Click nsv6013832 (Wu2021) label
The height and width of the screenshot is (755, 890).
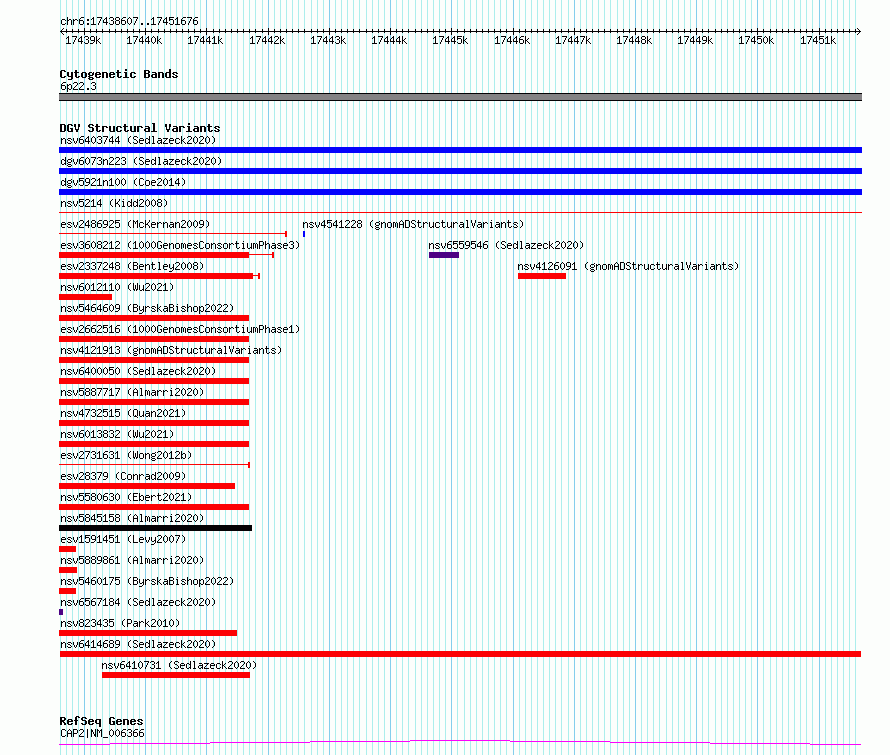click(x=117, y=434)
